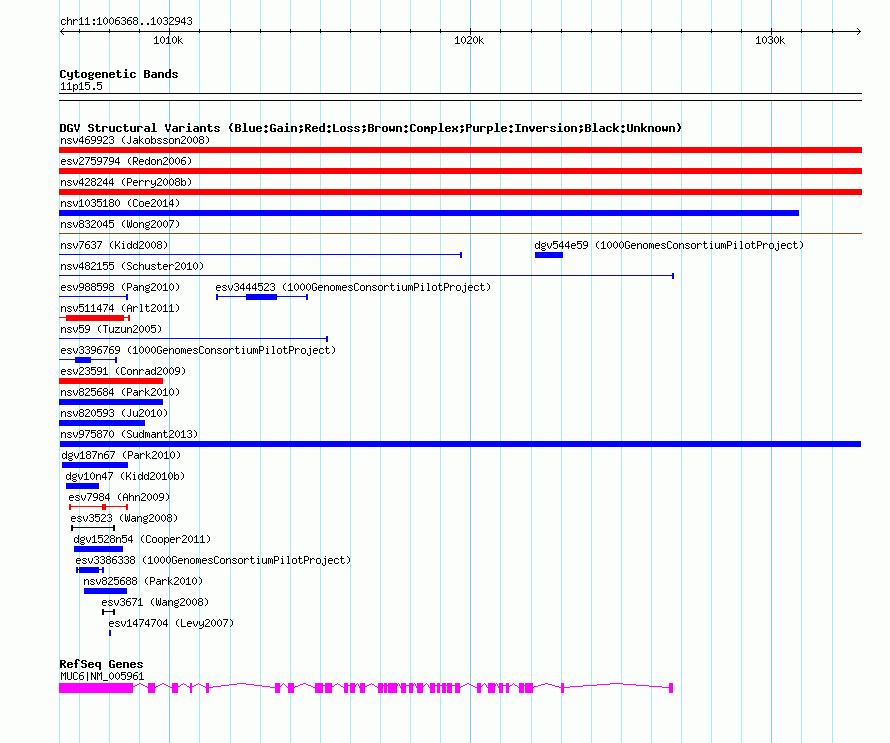
Task: Click the 11p15.5 band label
Action: click(81, 86)
